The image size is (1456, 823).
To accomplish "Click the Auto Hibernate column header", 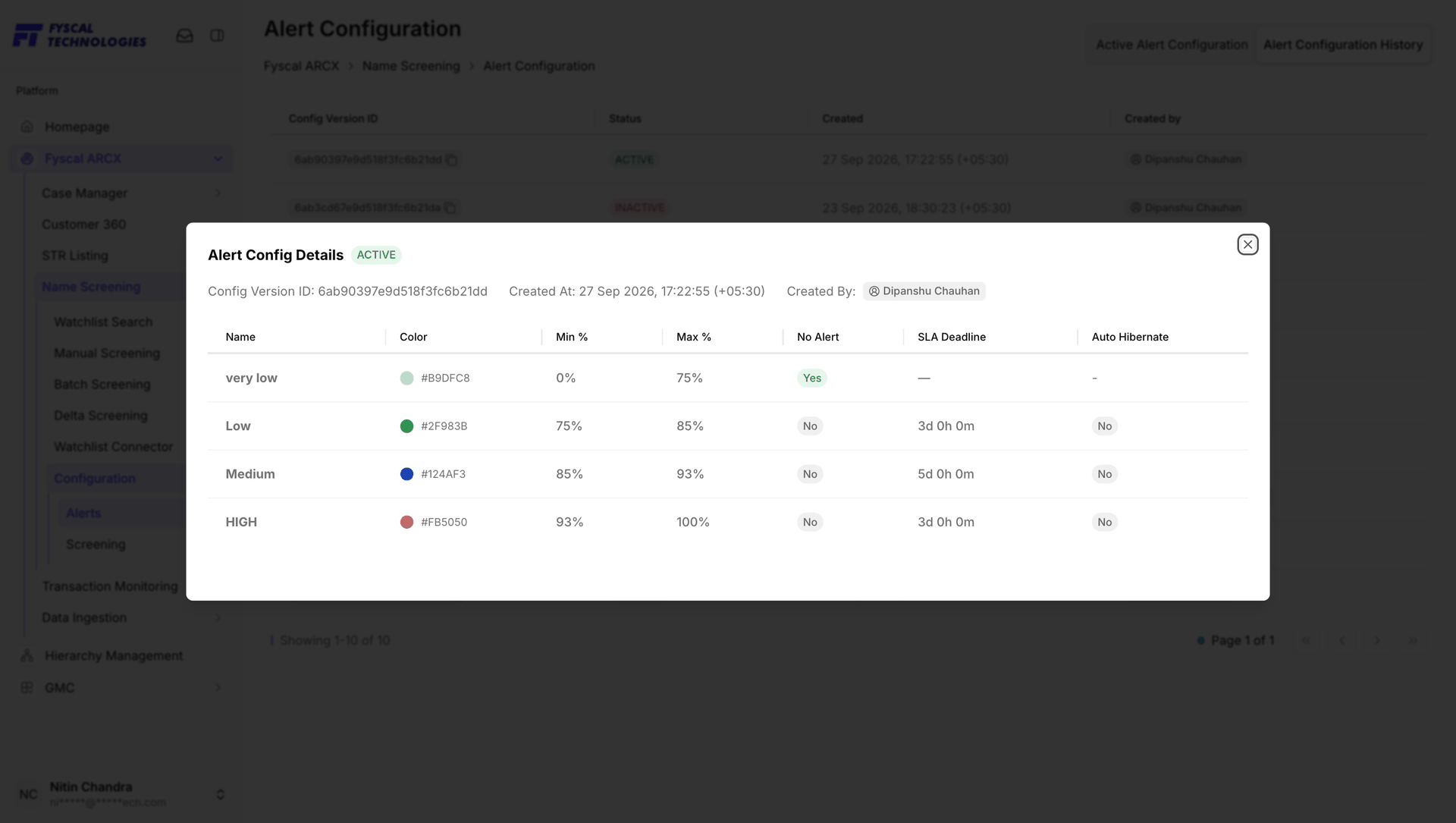I will tap(1130, 337).
